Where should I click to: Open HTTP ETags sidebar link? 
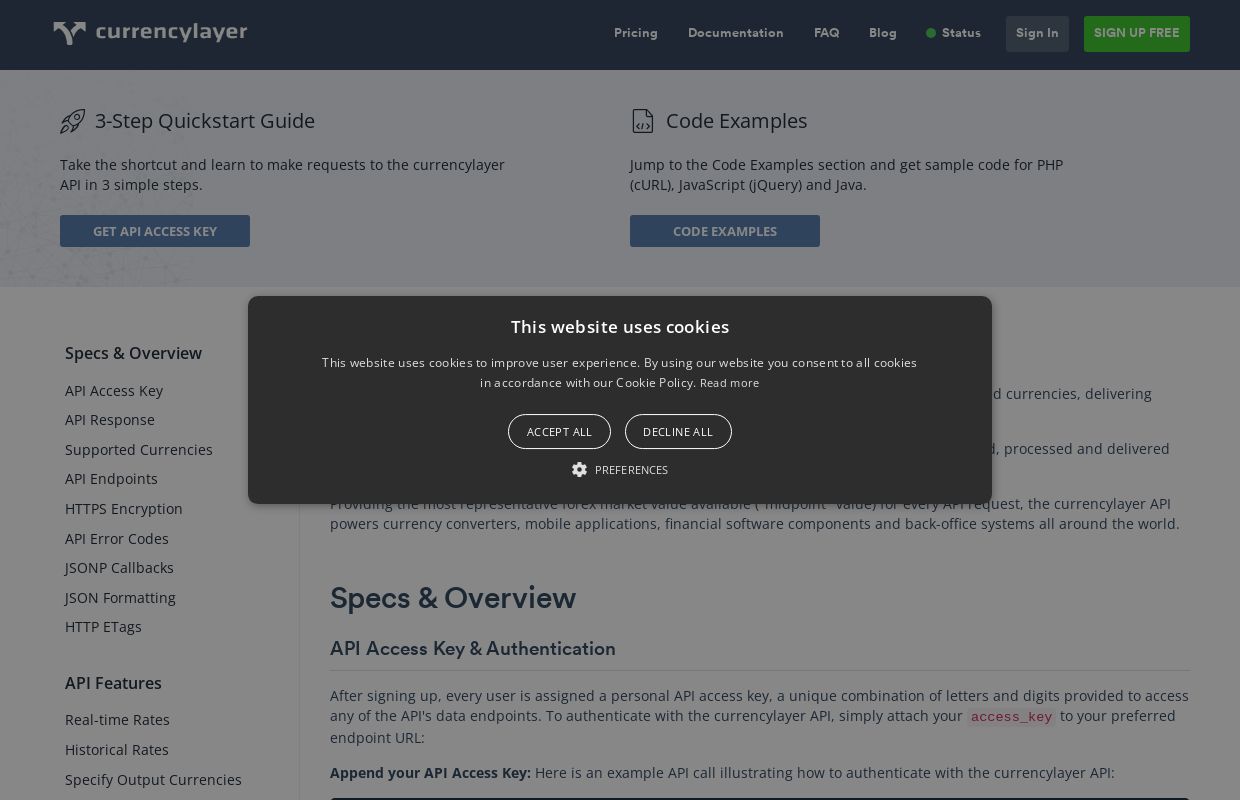click(103, 627)
